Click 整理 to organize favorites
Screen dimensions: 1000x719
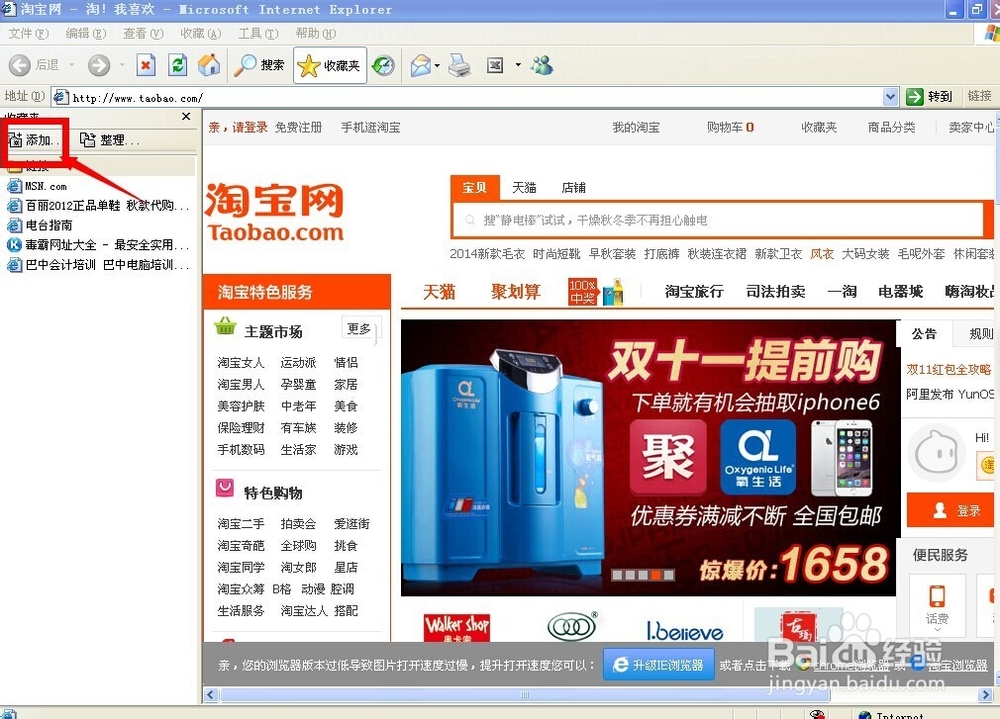(x=109, y=140)
